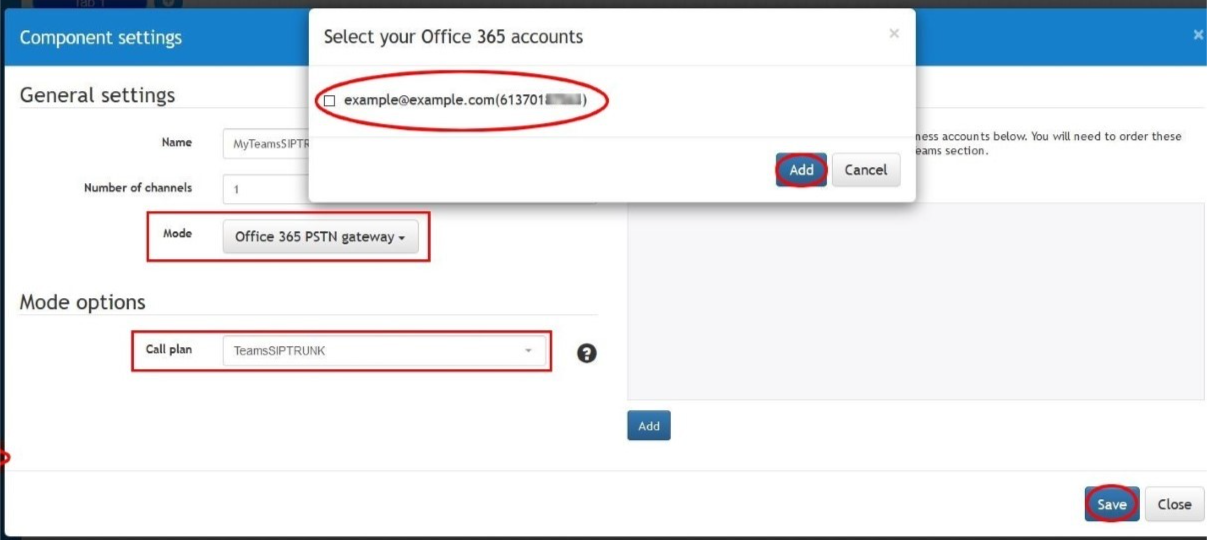Select the example@example.com account label

(x=464, y=101)
